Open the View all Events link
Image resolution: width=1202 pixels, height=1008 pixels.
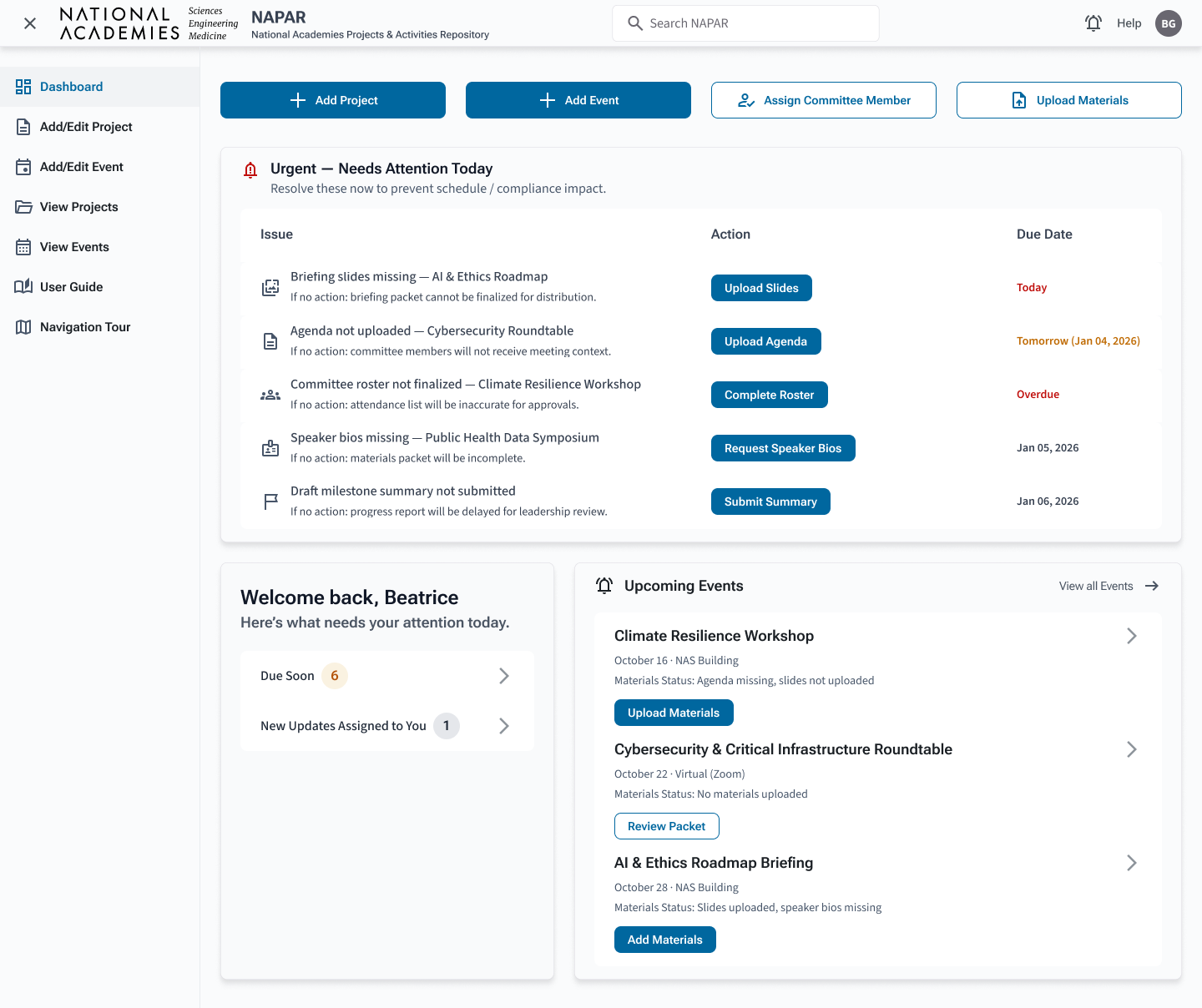pyautogui.click(x=1095, y=586)
